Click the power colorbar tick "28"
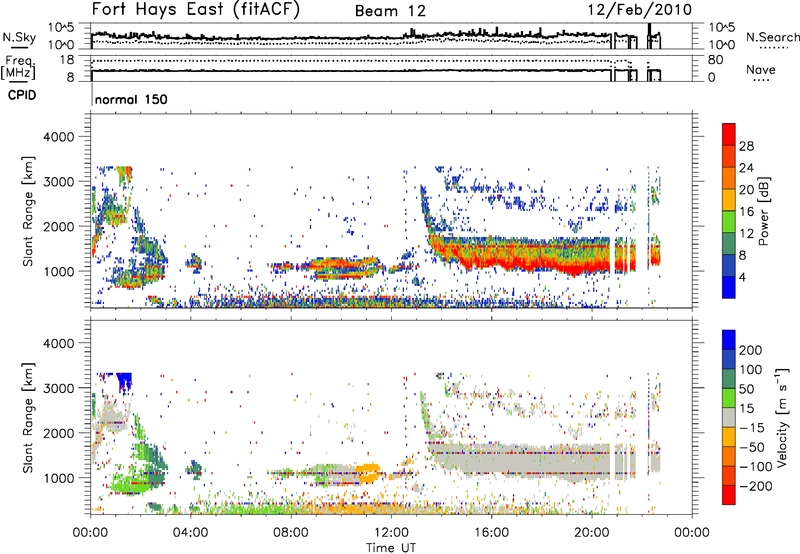Image resolution: width=800 pixels, height=554 pixels. point(746,146)
